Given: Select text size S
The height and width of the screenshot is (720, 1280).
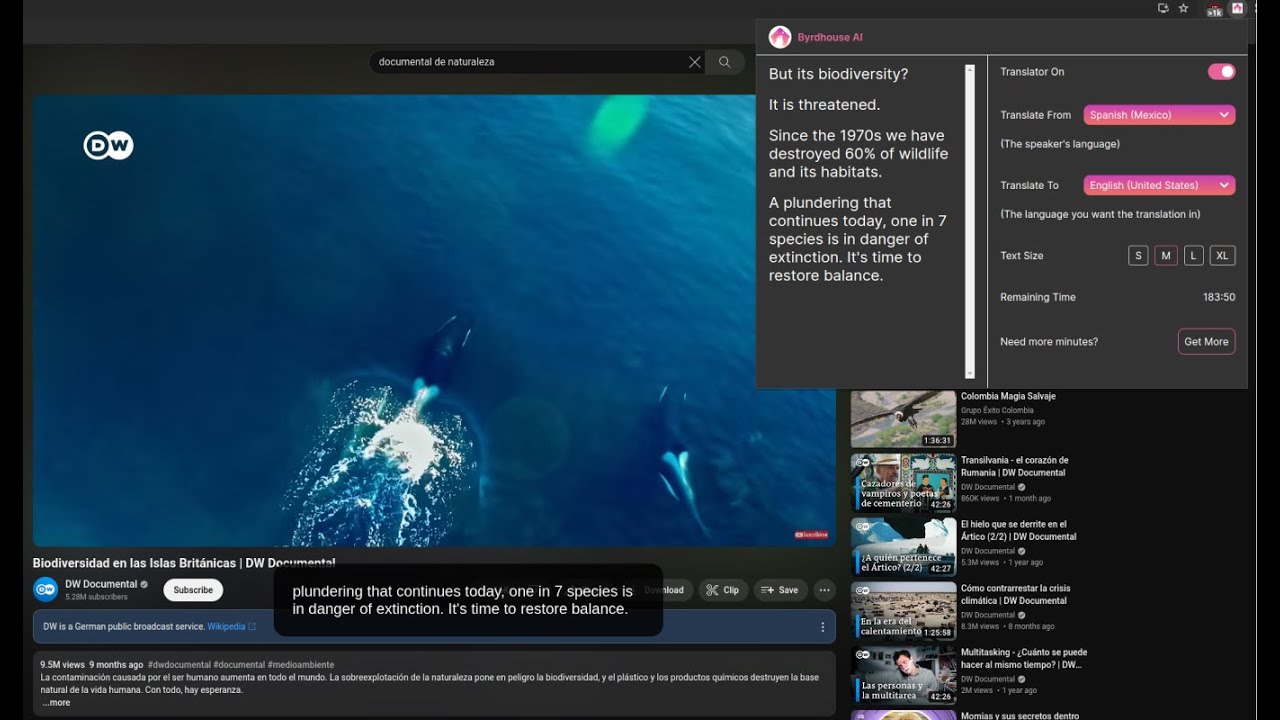Looking at the screenshot, I should [x=1138, y=256].
